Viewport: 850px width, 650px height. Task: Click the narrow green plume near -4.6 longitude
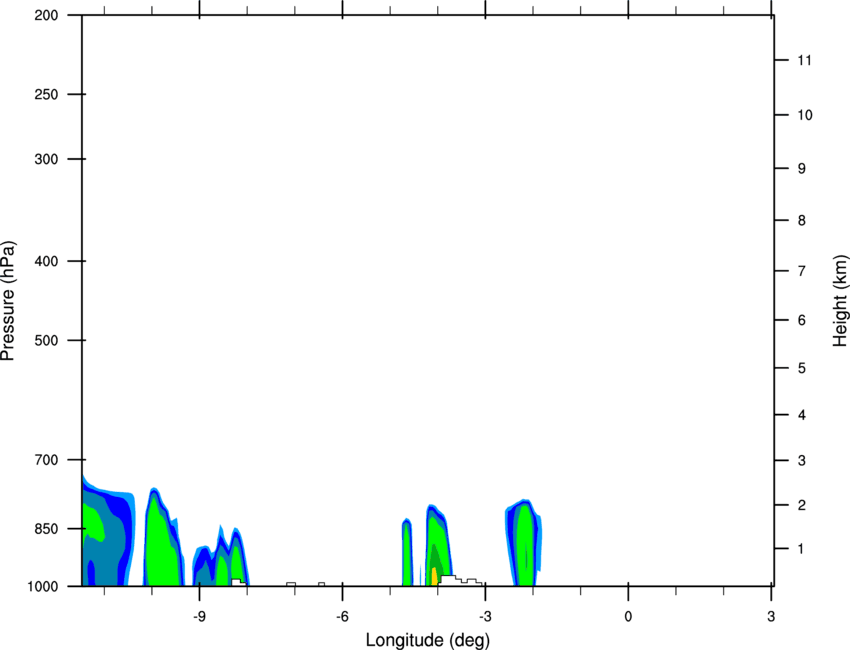coord(407,554)
